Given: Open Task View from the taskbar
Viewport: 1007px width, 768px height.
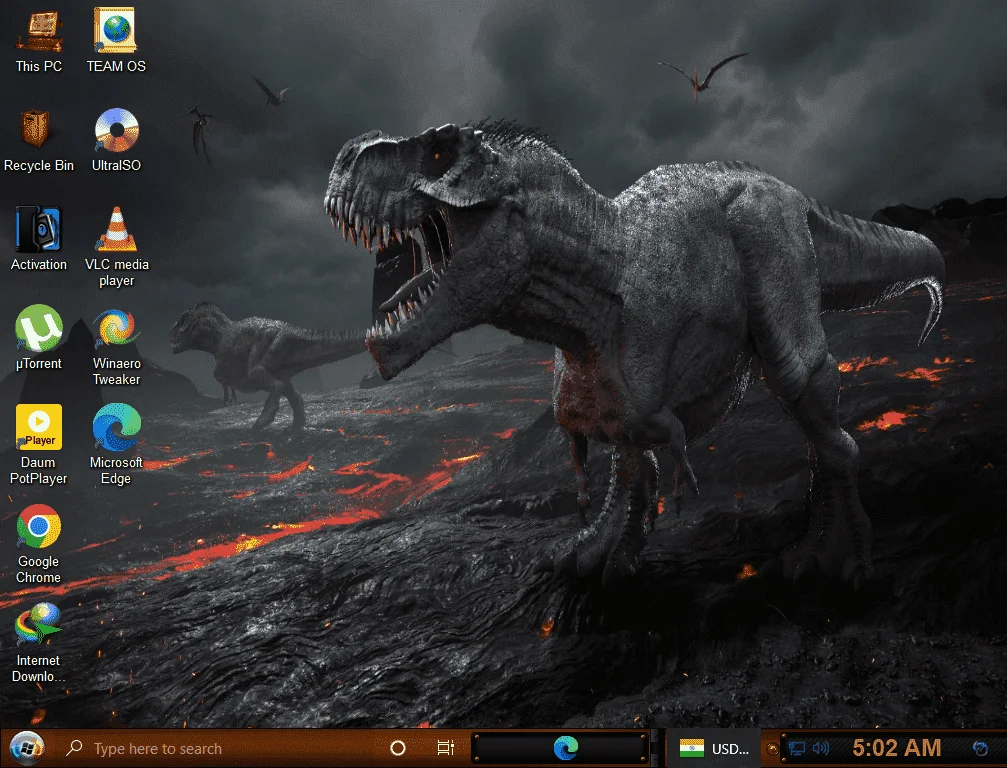Looking at the screenshot, I should [446, 748].
